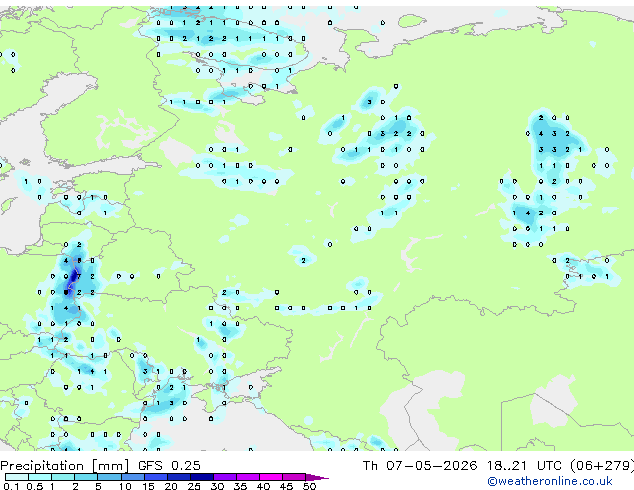
Task: Click the 'Precipitation [mm]' title text
Action: point(65,466)
